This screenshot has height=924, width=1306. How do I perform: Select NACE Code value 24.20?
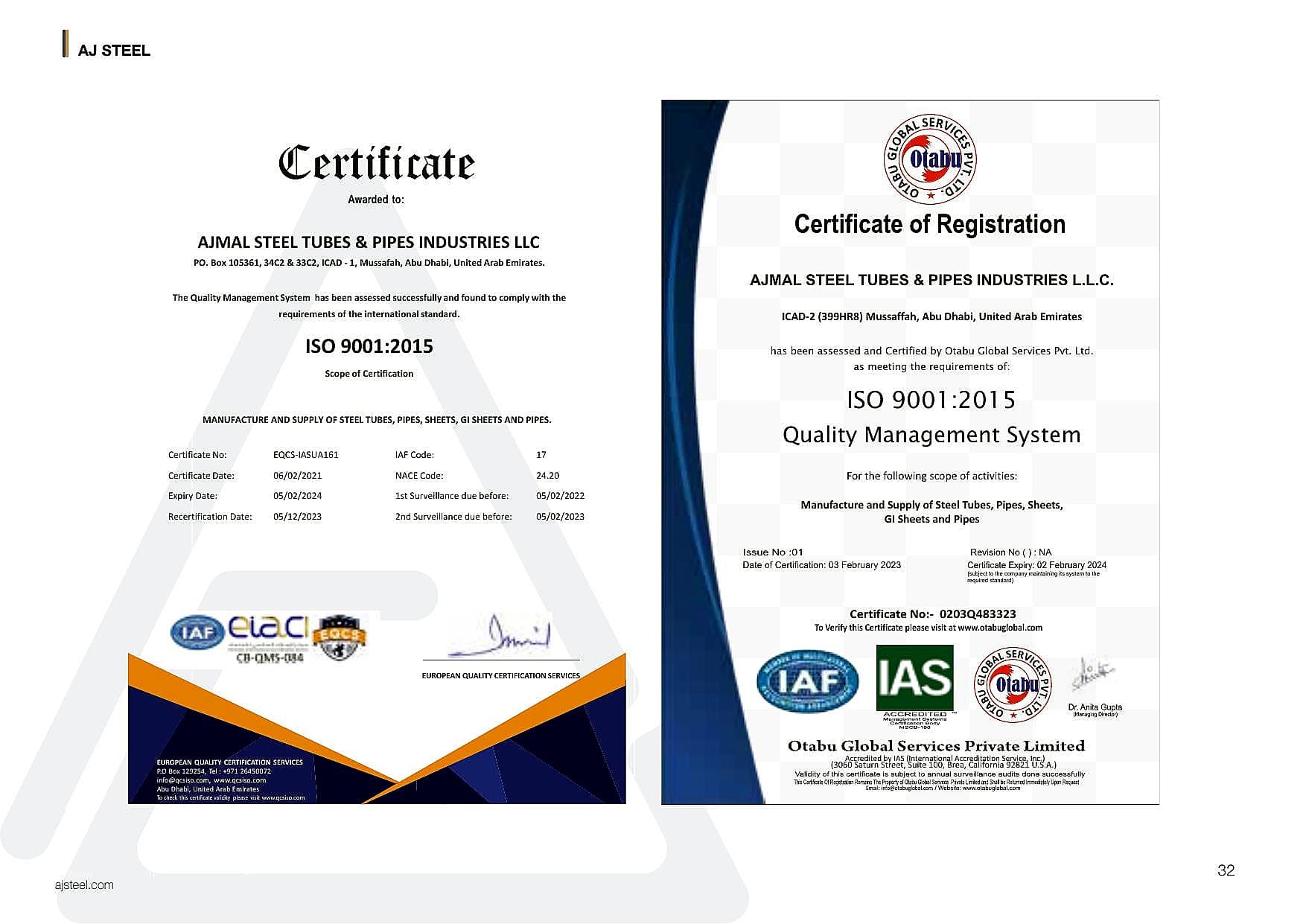coord(547,476)
